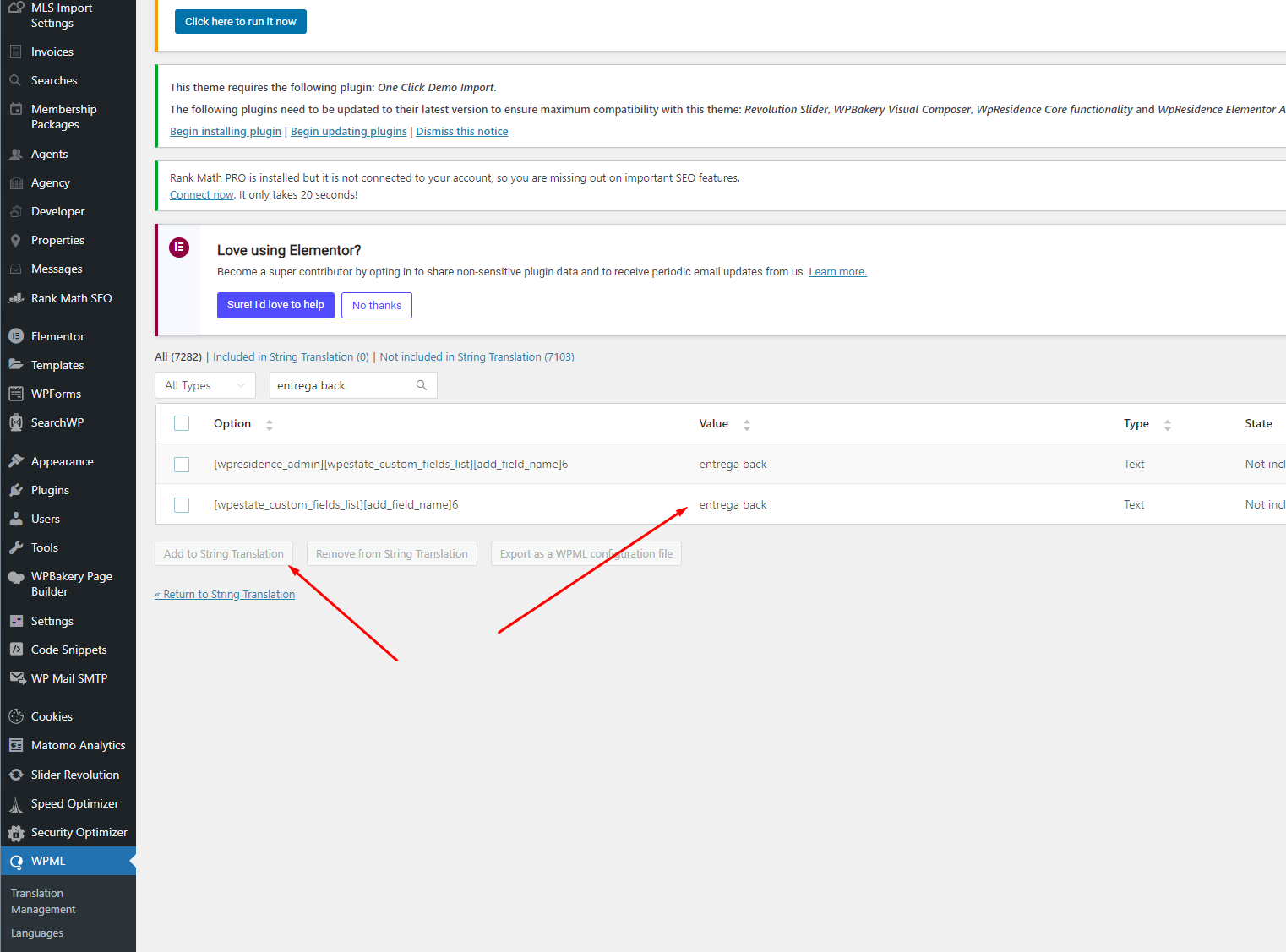Screen dimensions: 1286x952
Task: Click the Matomo Analytics icon
Action: click(x=16, y=745)
